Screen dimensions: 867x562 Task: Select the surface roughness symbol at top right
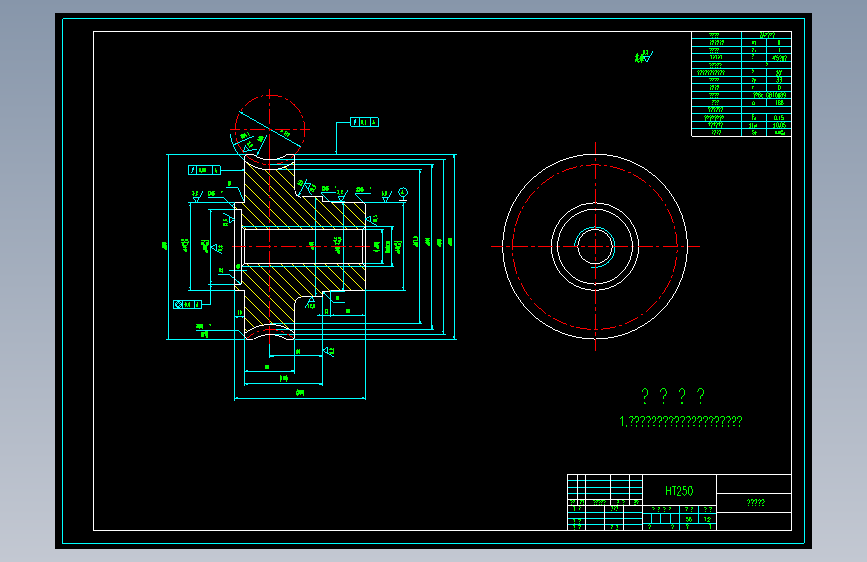644,56
